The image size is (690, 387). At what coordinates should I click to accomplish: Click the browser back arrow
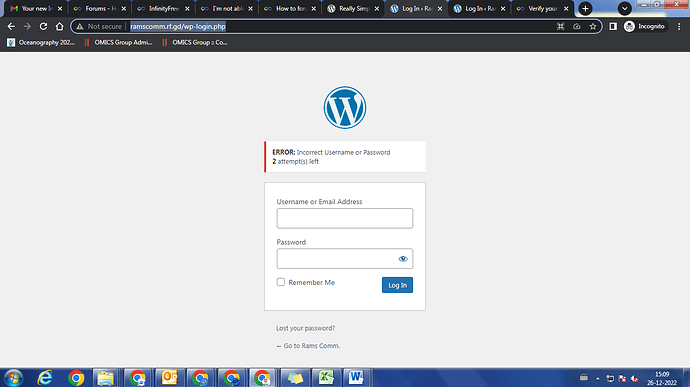coord(11,26)
